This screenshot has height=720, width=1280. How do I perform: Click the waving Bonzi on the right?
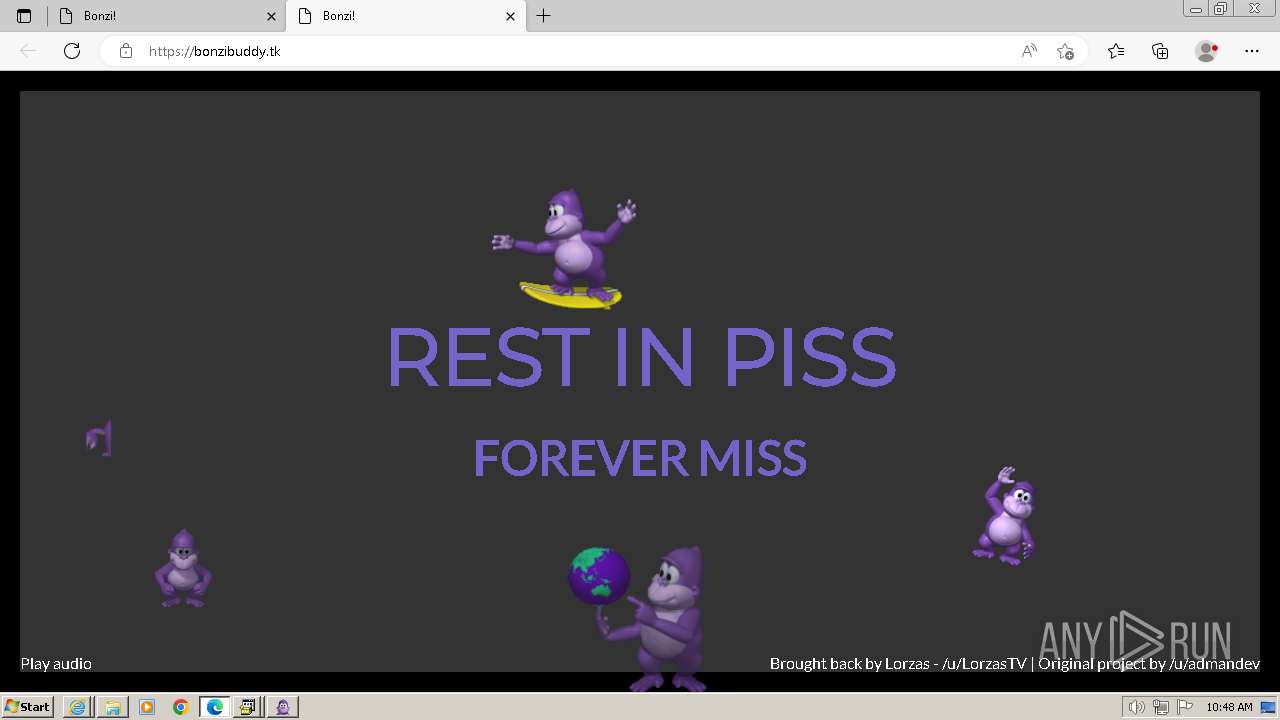click(1004, 516)
